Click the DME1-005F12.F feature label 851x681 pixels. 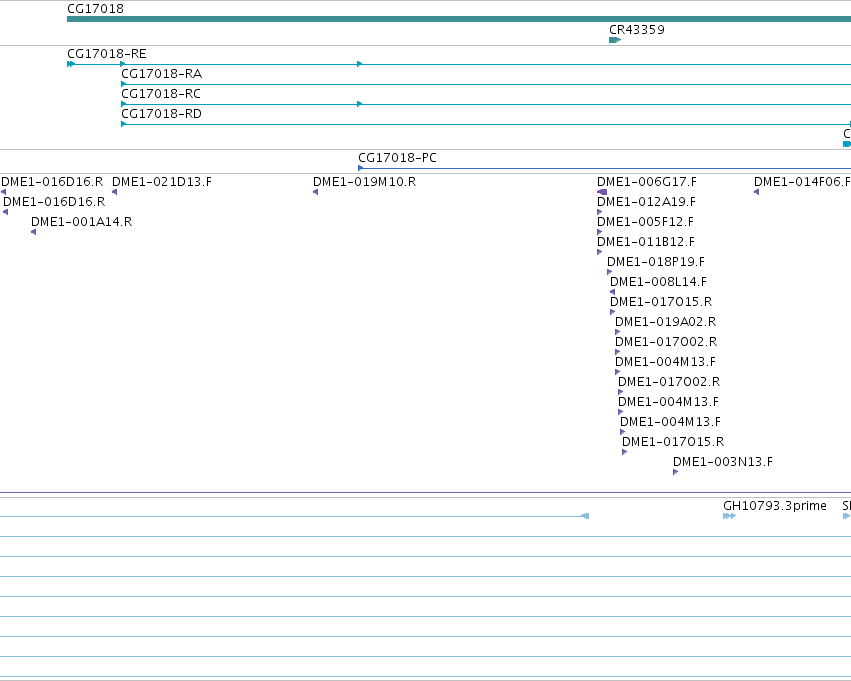645,222
